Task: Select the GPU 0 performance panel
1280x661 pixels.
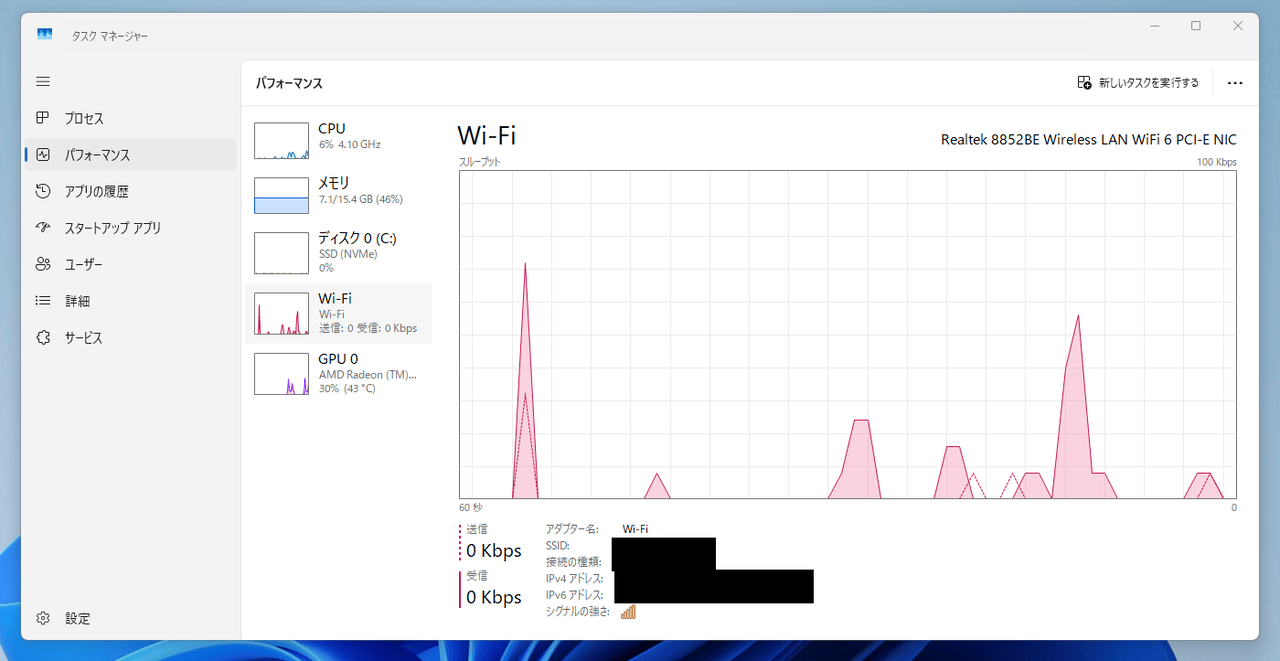Action: (340, 372)
